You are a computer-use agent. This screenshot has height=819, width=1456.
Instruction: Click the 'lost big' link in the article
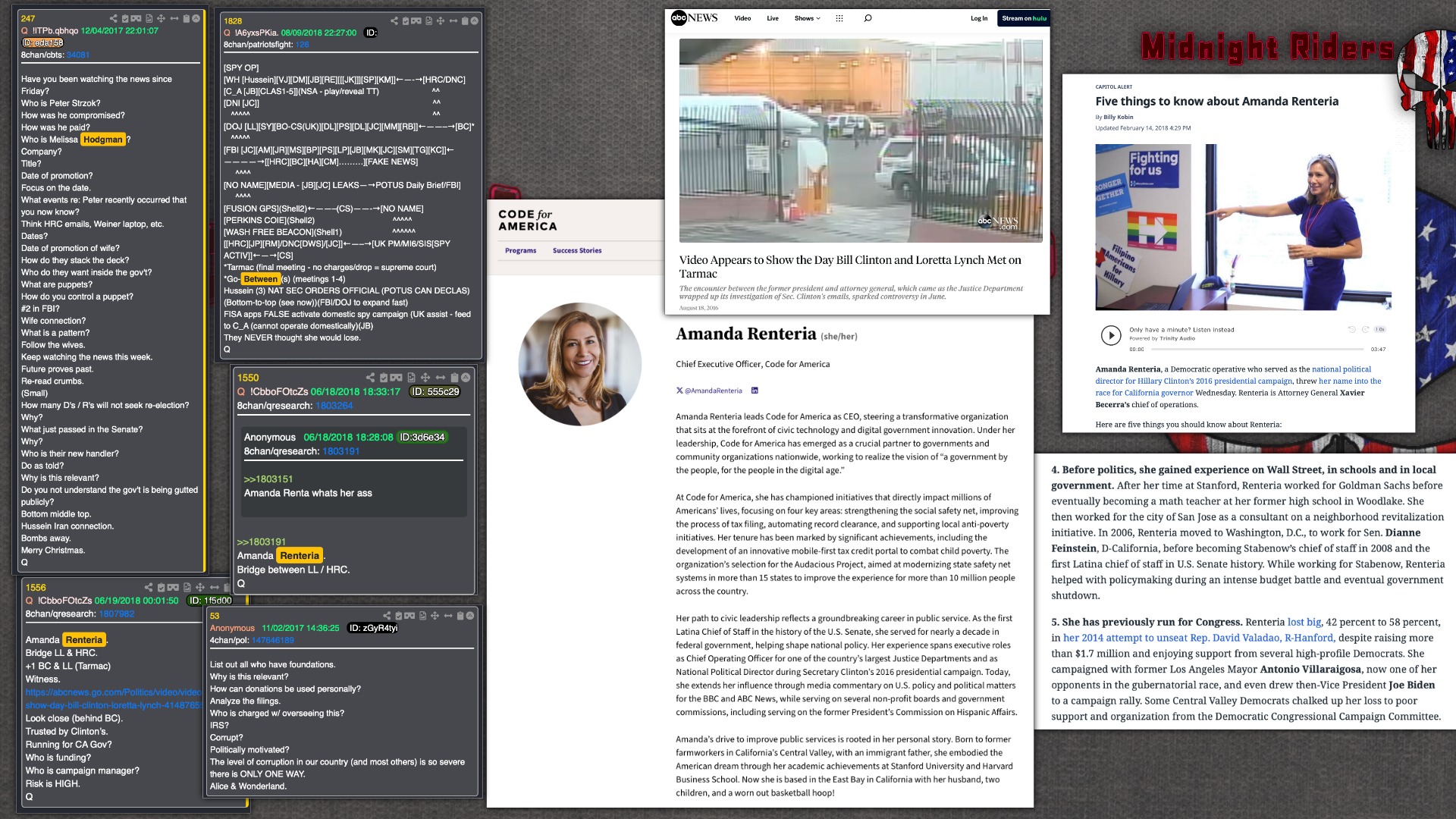(x=1304, y=622)
